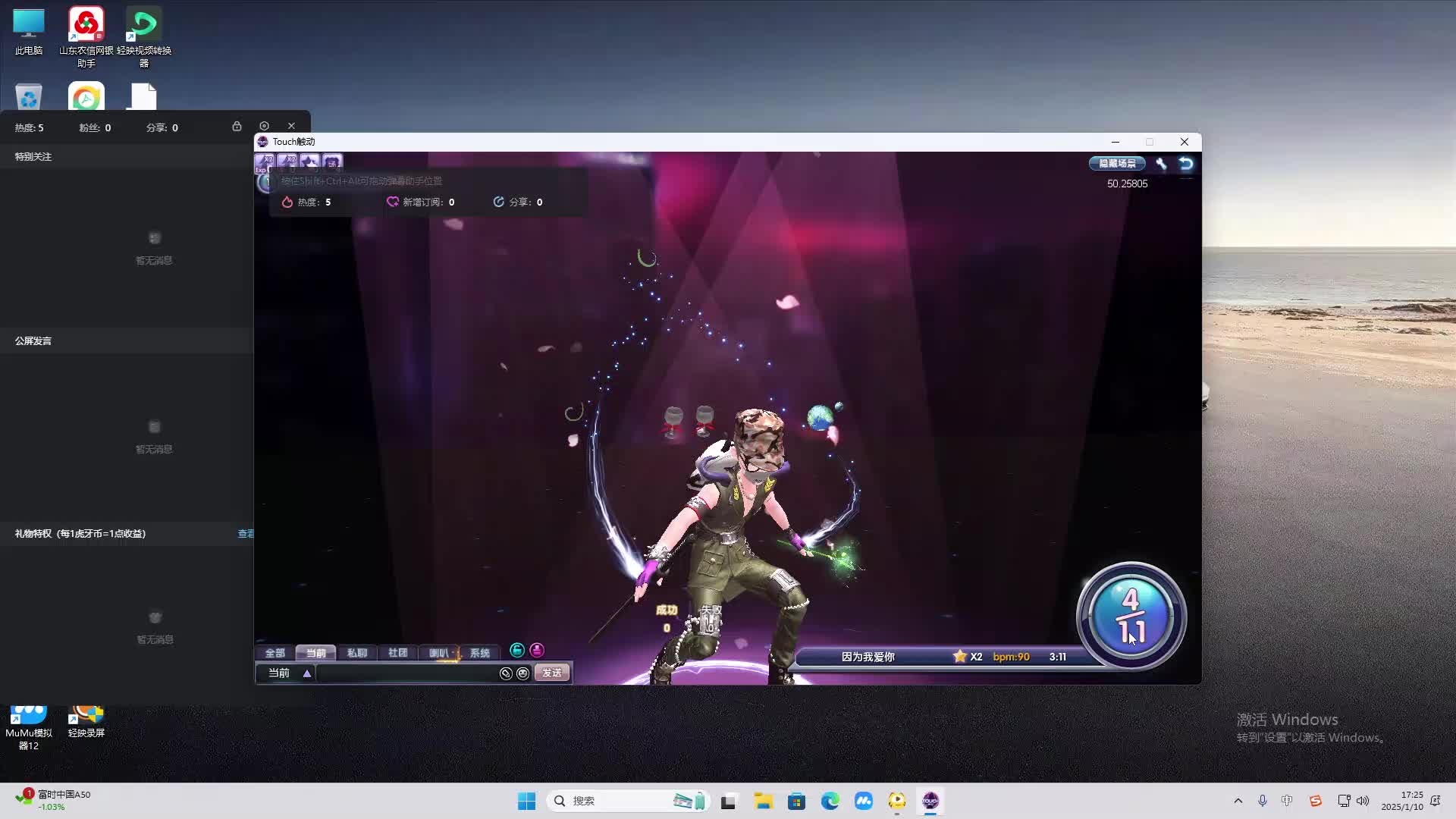Click the chat message input field
The image size is (1456, 819).
click(406, 673)
